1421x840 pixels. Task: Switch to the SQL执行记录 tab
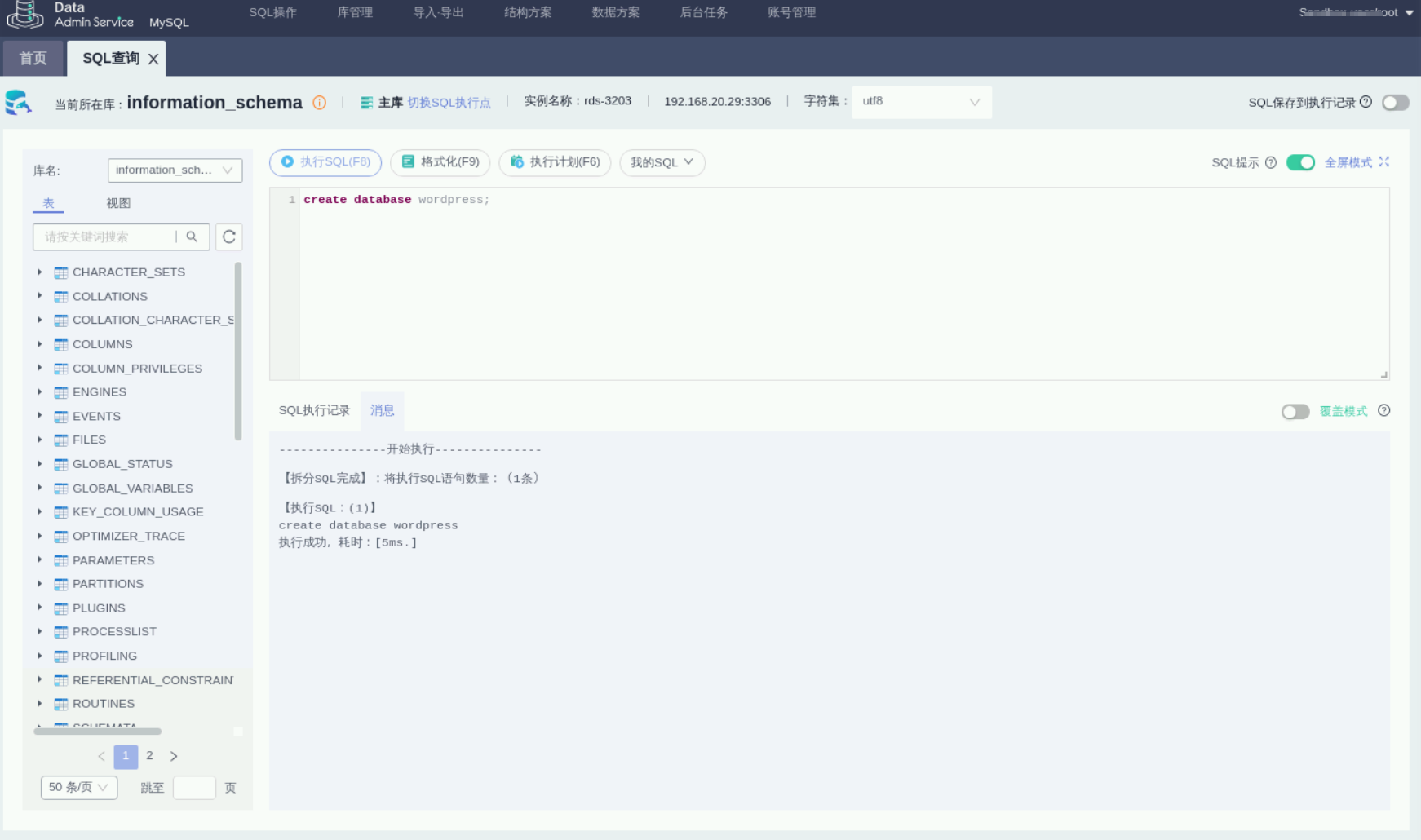pos(314,410)
